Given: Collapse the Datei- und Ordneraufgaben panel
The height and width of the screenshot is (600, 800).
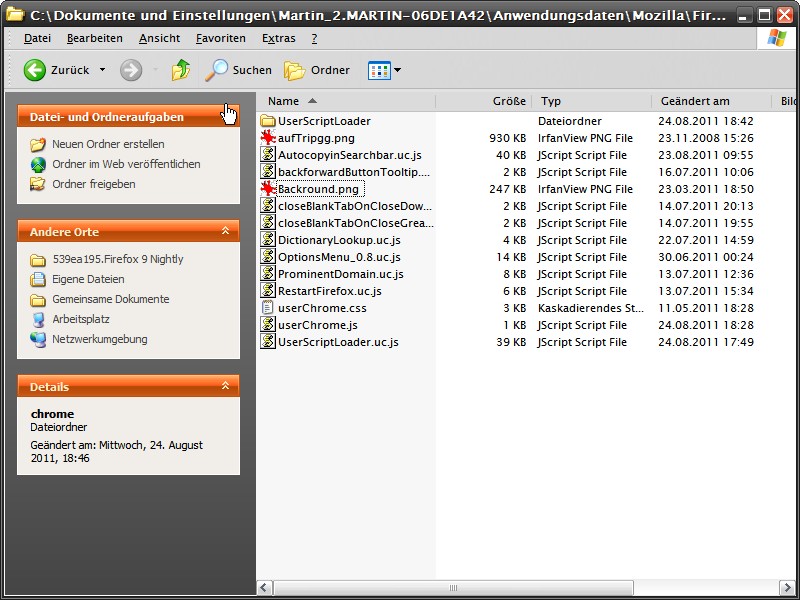Looking at the screenshot, I should (x=226, y=117).
